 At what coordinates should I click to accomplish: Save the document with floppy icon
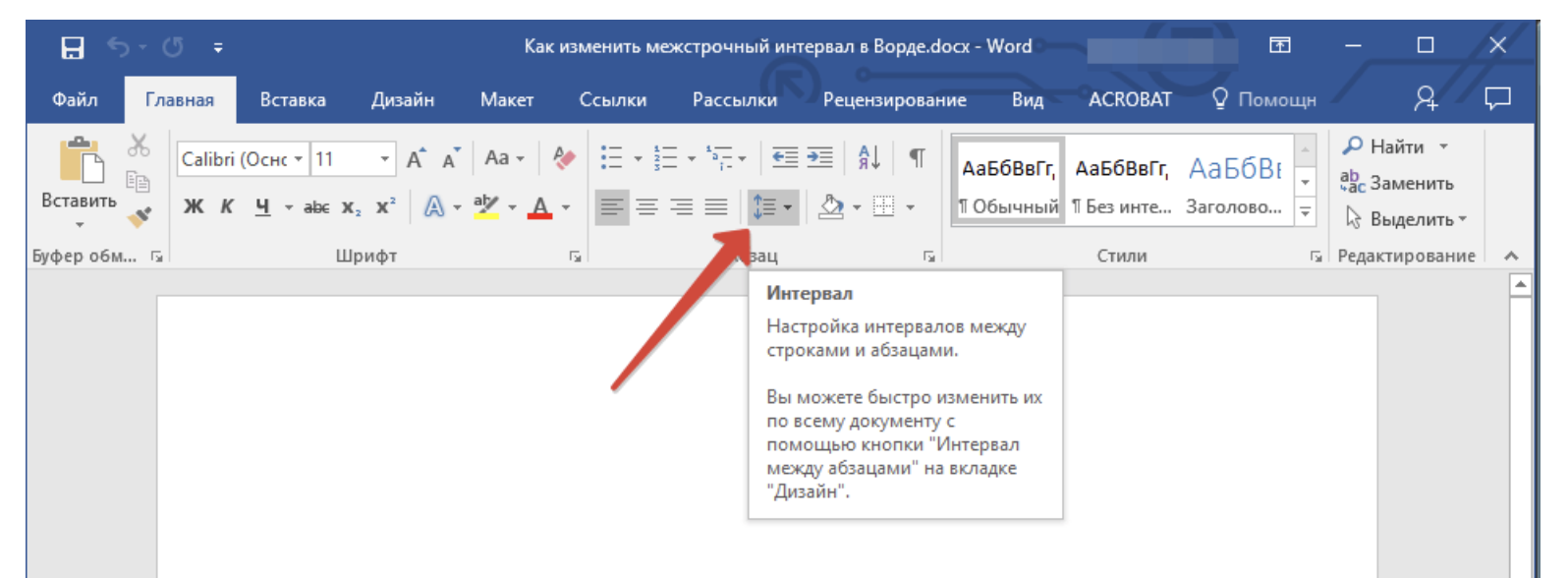[73, 47]
